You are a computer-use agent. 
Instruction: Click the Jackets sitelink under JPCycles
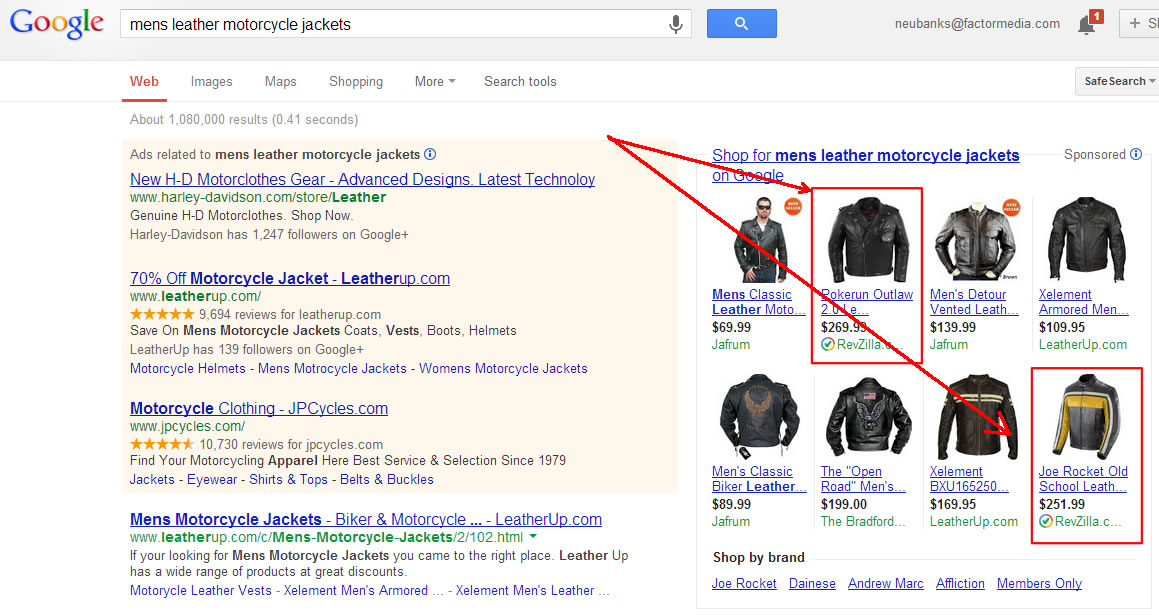(152, 479)
